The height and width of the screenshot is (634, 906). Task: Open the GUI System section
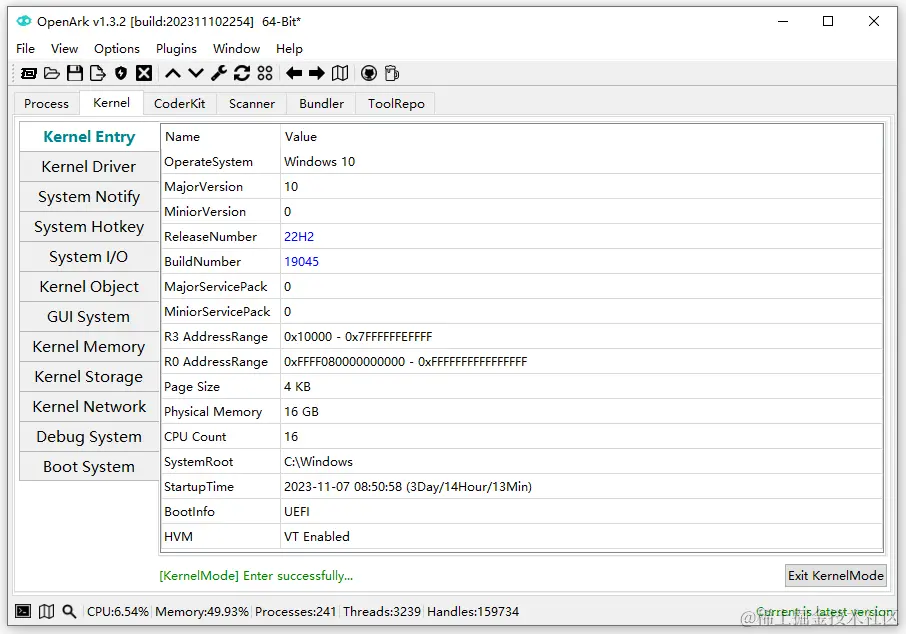[x=89, y=317]
